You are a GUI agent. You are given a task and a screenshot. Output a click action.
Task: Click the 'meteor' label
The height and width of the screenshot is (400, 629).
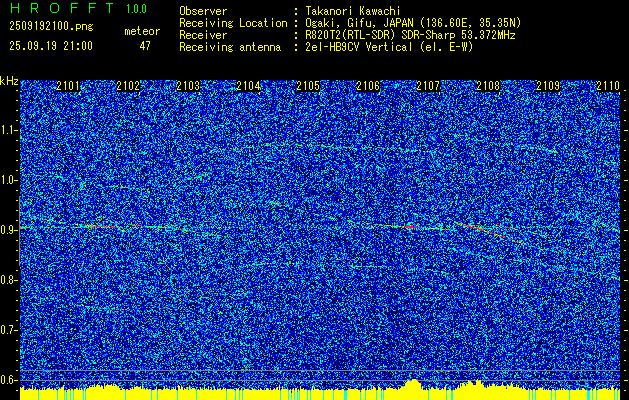coord(142,31)
